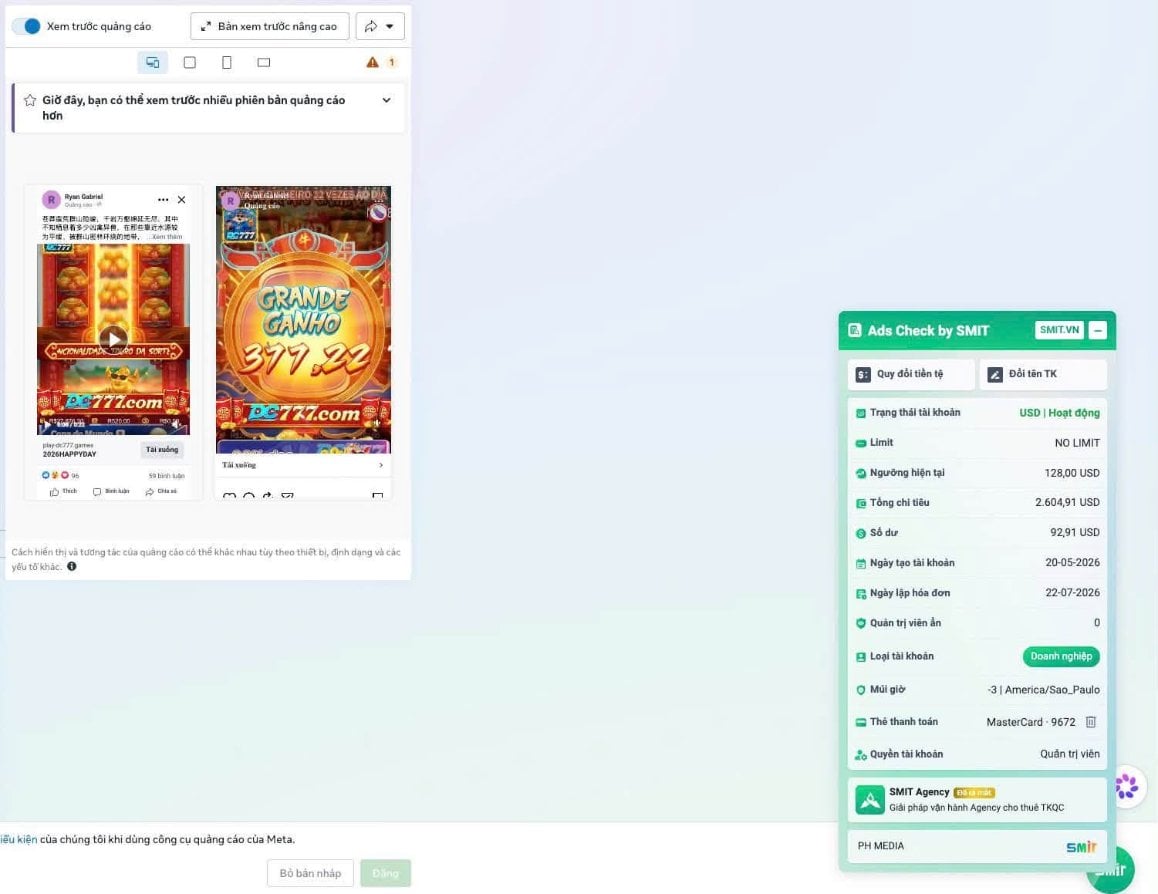This screenshot has width=1158, height=894.
Task: Click the 'Thích' like button
Action: point(64,492)
